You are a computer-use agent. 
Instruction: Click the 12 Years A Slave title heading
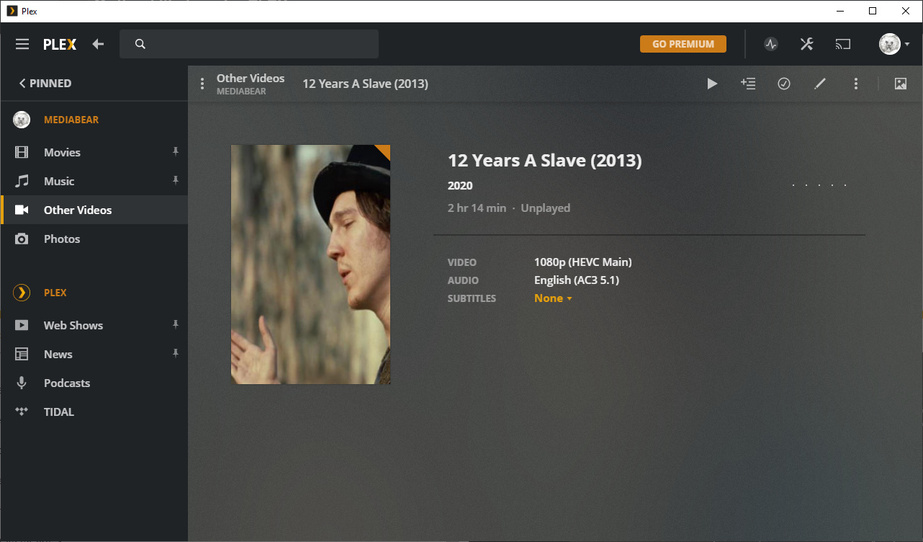544,161
